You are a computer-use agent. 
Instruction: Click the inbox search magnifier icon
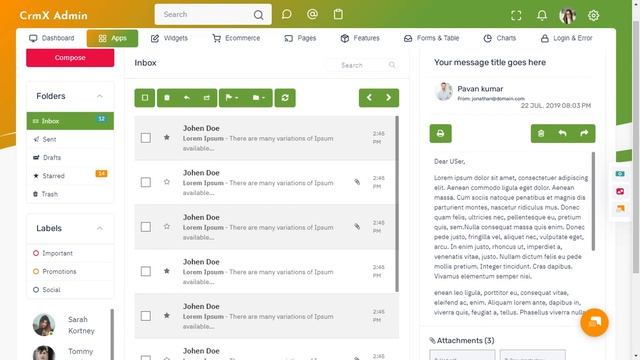pyautogui.click(x=392, y=65)
